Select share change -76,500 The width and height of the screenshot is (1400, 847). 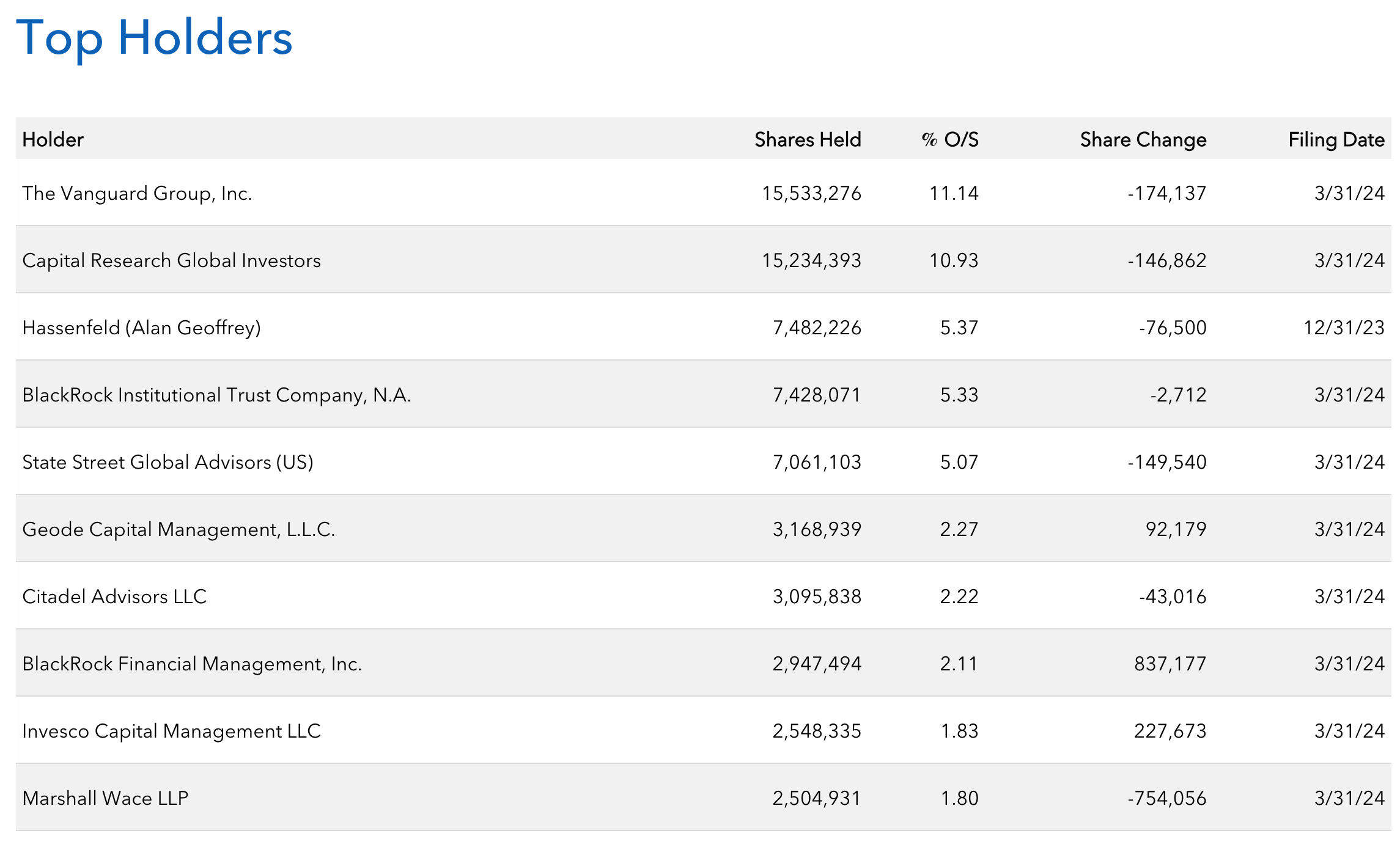pyautogui.click(x=1173, y=328)
